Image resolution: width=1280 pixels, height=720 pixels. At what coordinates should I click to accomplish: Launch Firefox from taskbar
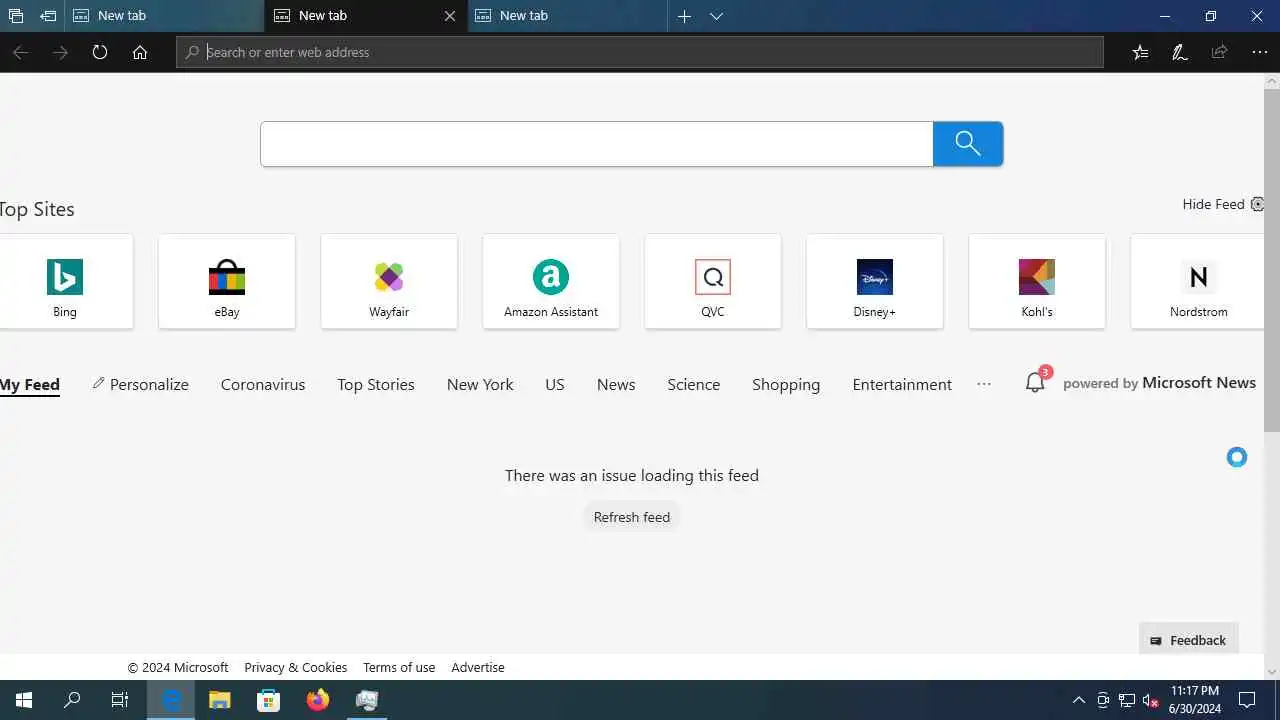coord(318,700)
